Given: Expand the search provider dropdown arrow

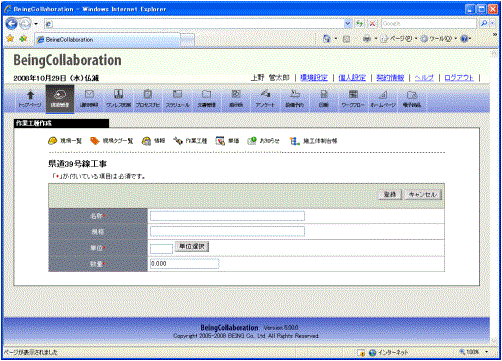Looking at the screenshot, I should [x=492, y=24].
